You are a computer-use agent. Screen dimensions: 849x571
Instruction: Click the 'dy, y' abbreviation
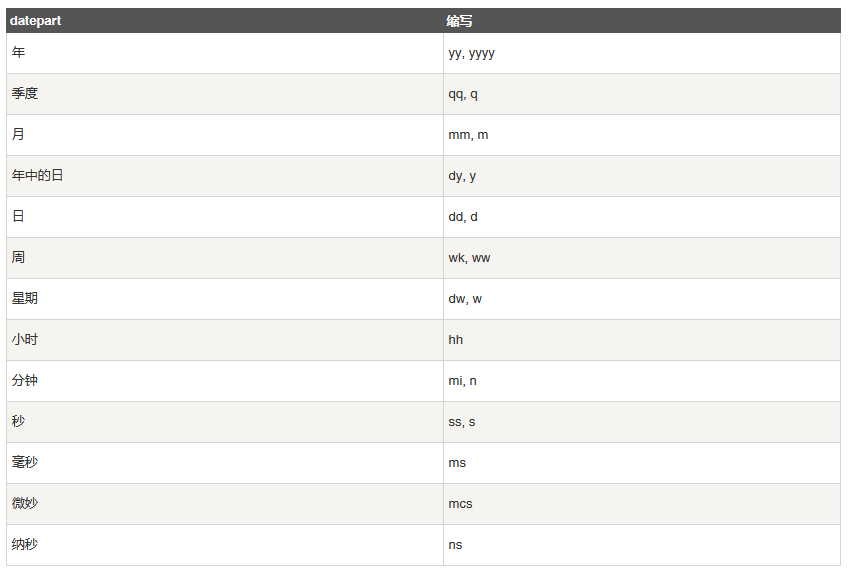pyautogui.click(x=462, y=176)
